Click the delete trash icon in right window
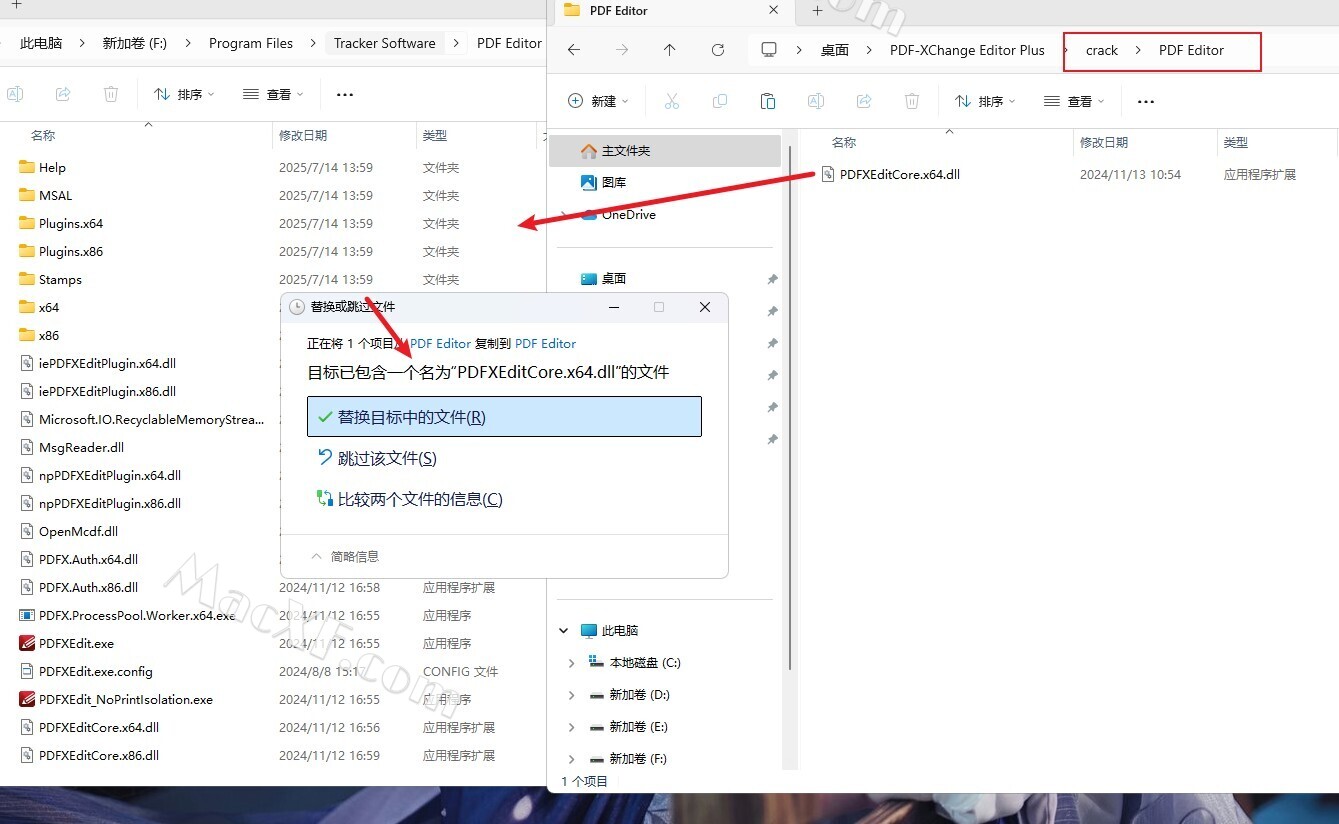 912,101
